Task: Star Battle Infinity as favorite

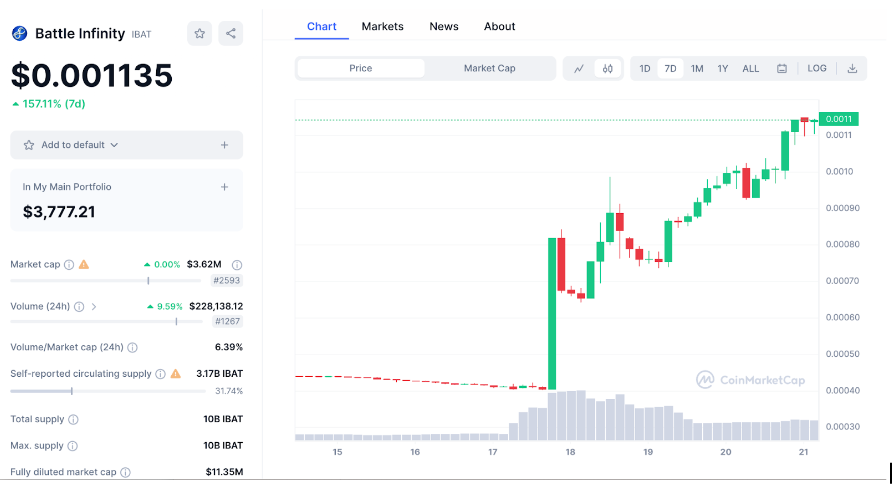Action: [200, 33]
